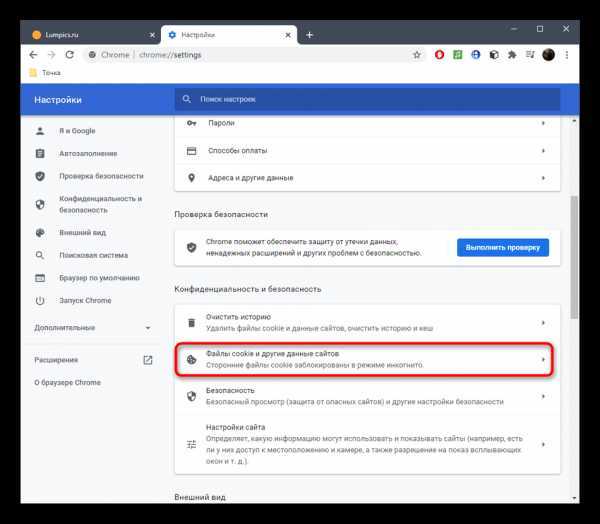Click the forward navigation arrow
The height and width of the screenshot is (524, 600).
pos(52,55)
